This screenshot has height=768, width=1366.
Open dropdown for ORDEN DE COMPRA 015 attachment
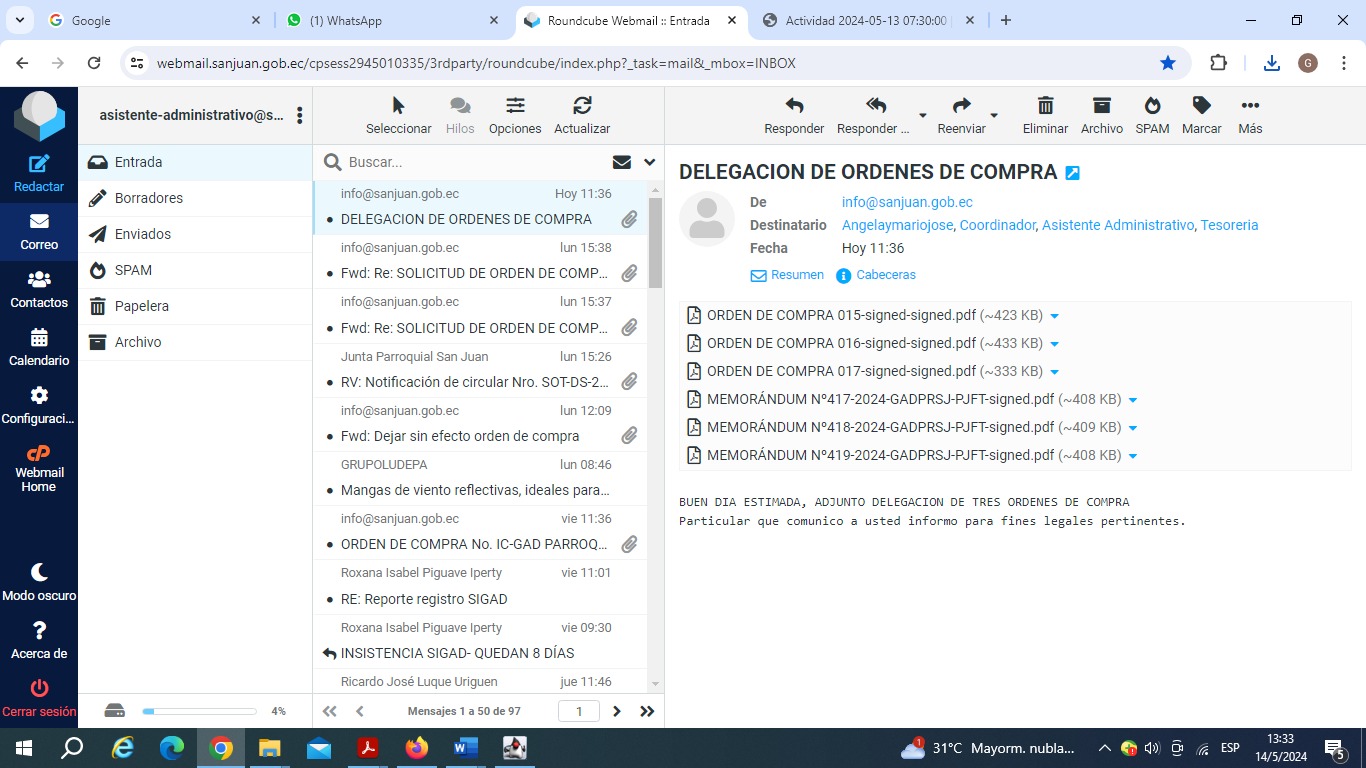point(1055,316)
